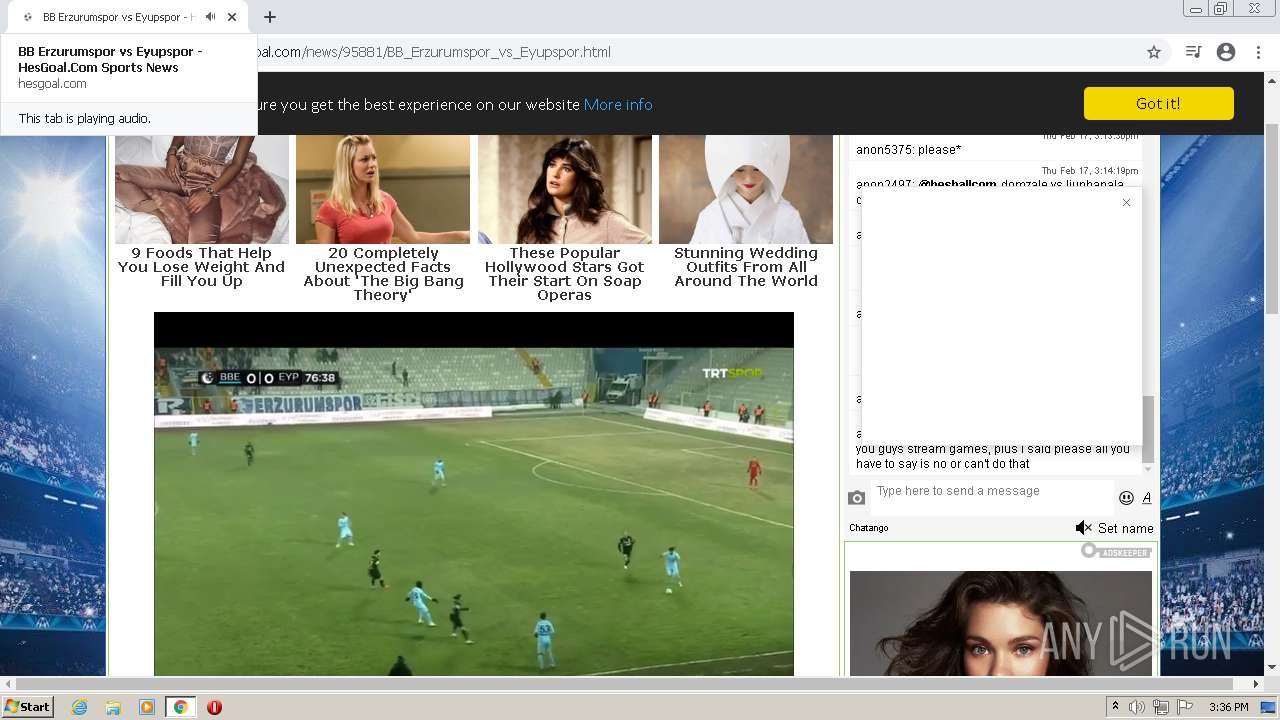
Task: Click the soap opera star thumbnail image
Action: [x=564, y=189]
